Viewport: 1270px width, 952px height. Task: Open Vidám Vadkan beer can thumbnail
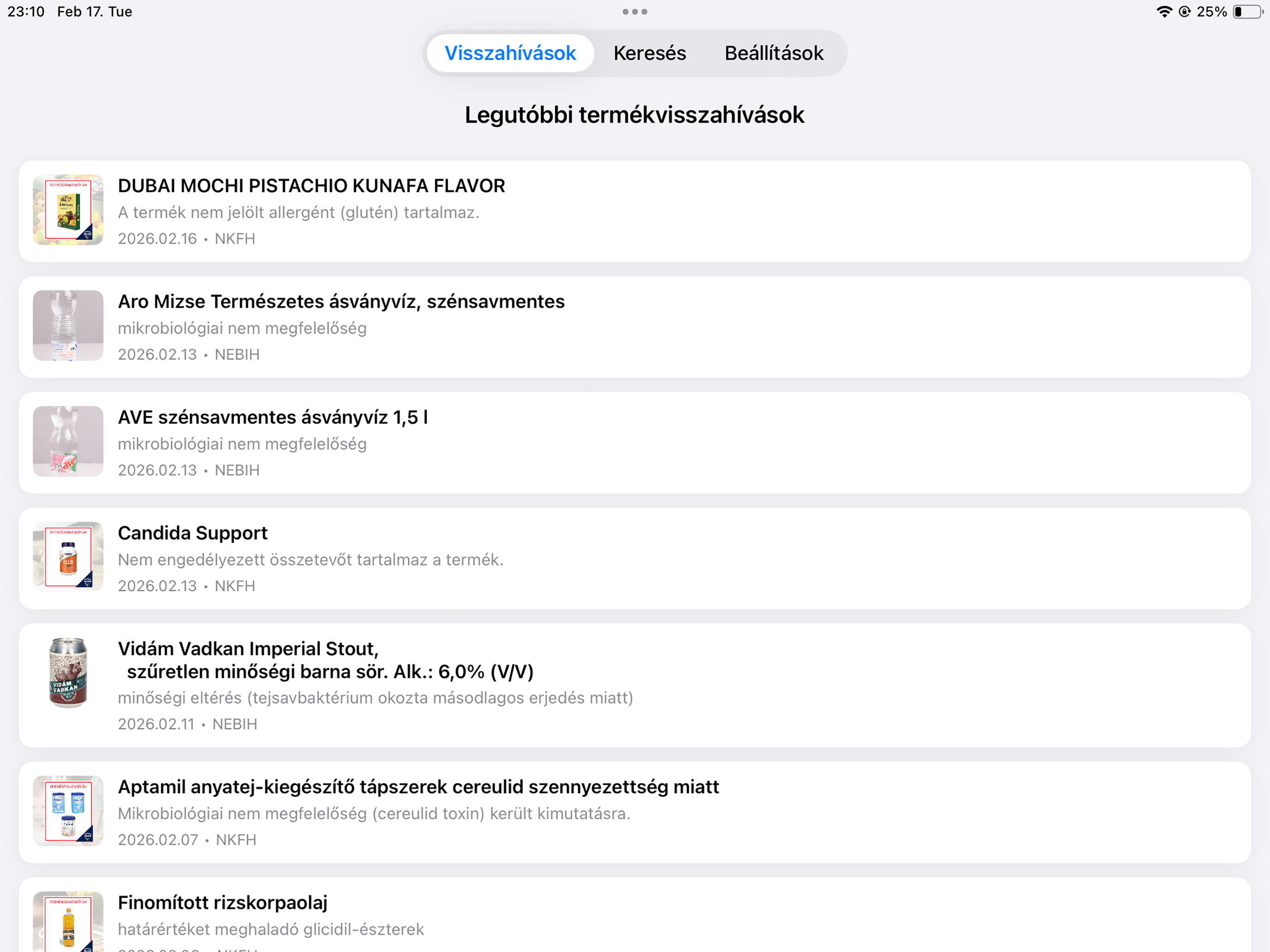click(x=68, y=672)
